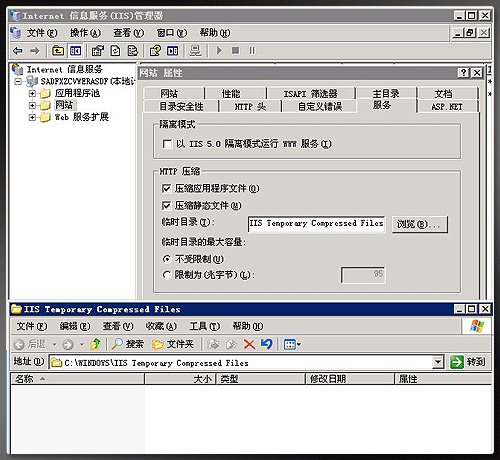The image size is (500, 460).
Task: Open 编辑(E) menu in Explorer window
Action: (x=75, y=326)
